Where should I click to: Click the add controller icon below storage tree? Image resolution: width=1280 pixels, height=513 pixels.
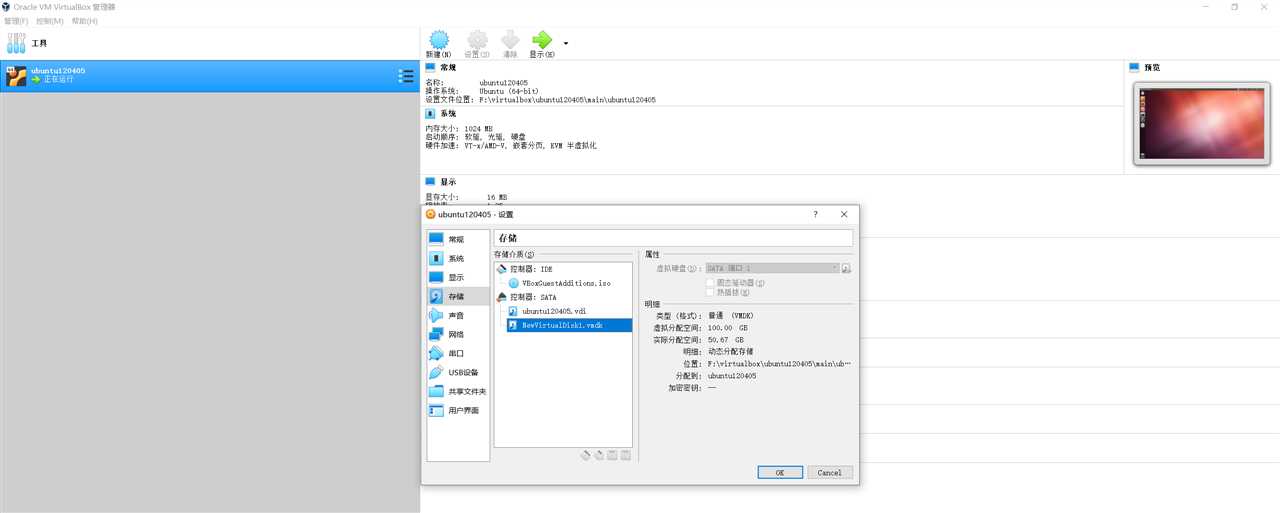[x=586, y=455]
